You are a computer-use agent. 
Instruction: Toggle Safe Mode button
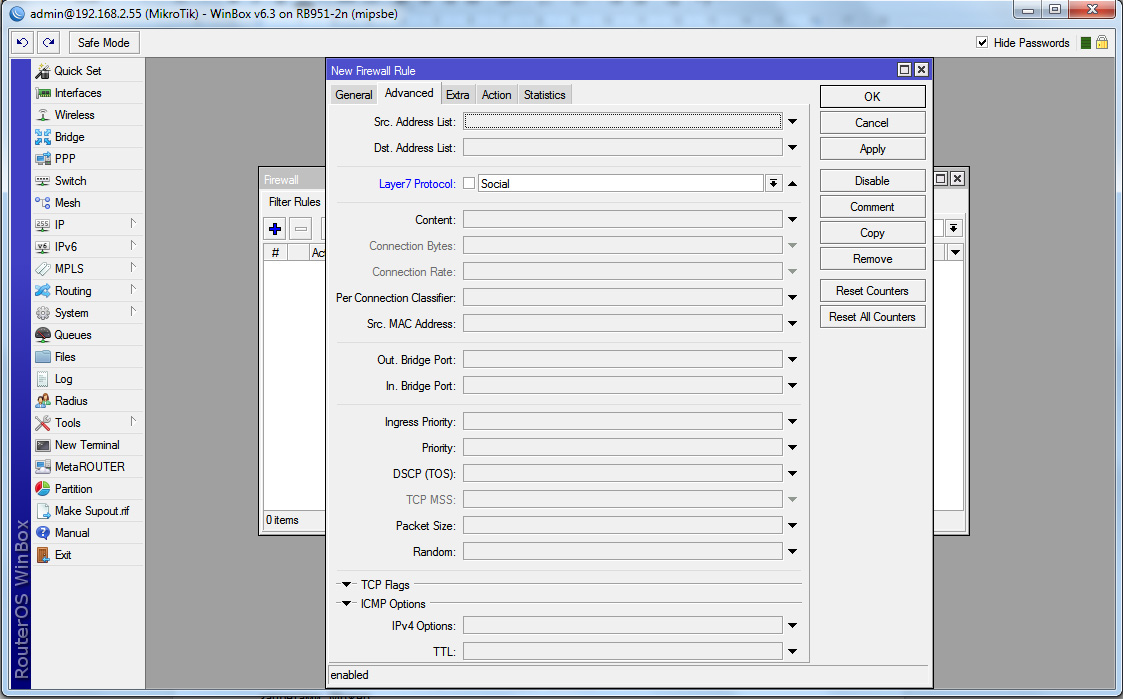[104, 43]
